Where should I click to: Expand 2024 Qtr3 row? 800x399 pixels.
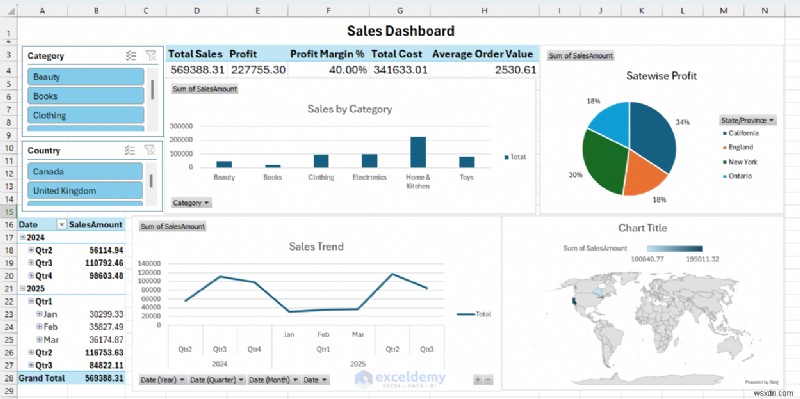pos(31,263)
